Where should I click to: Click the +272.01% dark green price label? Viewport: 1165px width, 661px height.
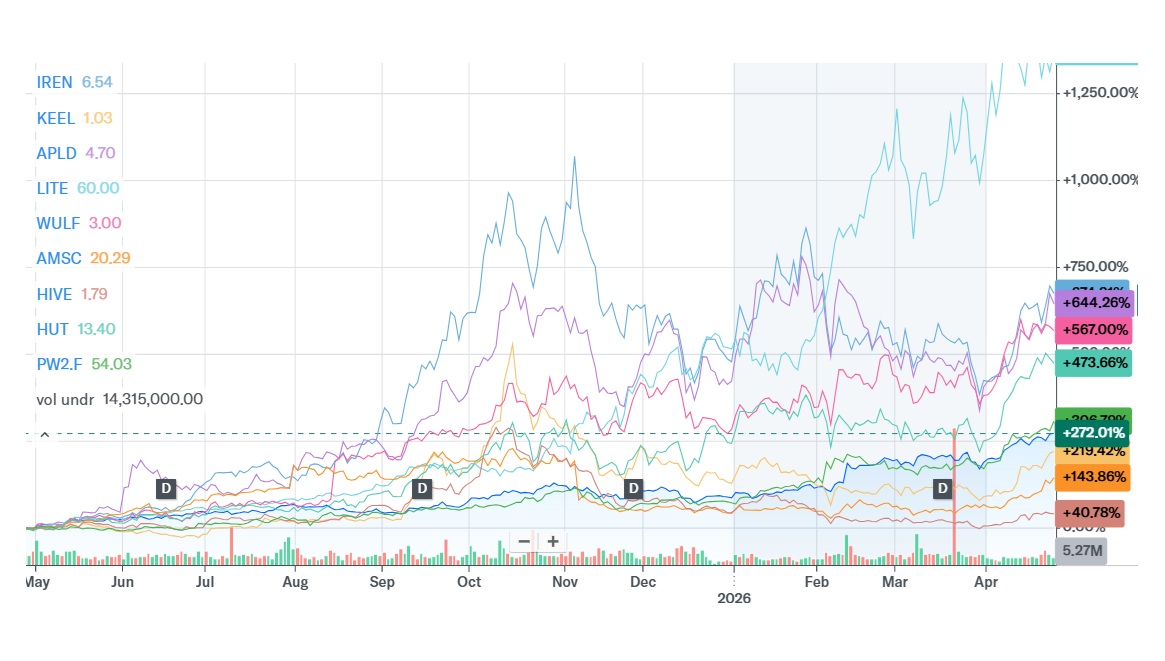coord(1092,432)
